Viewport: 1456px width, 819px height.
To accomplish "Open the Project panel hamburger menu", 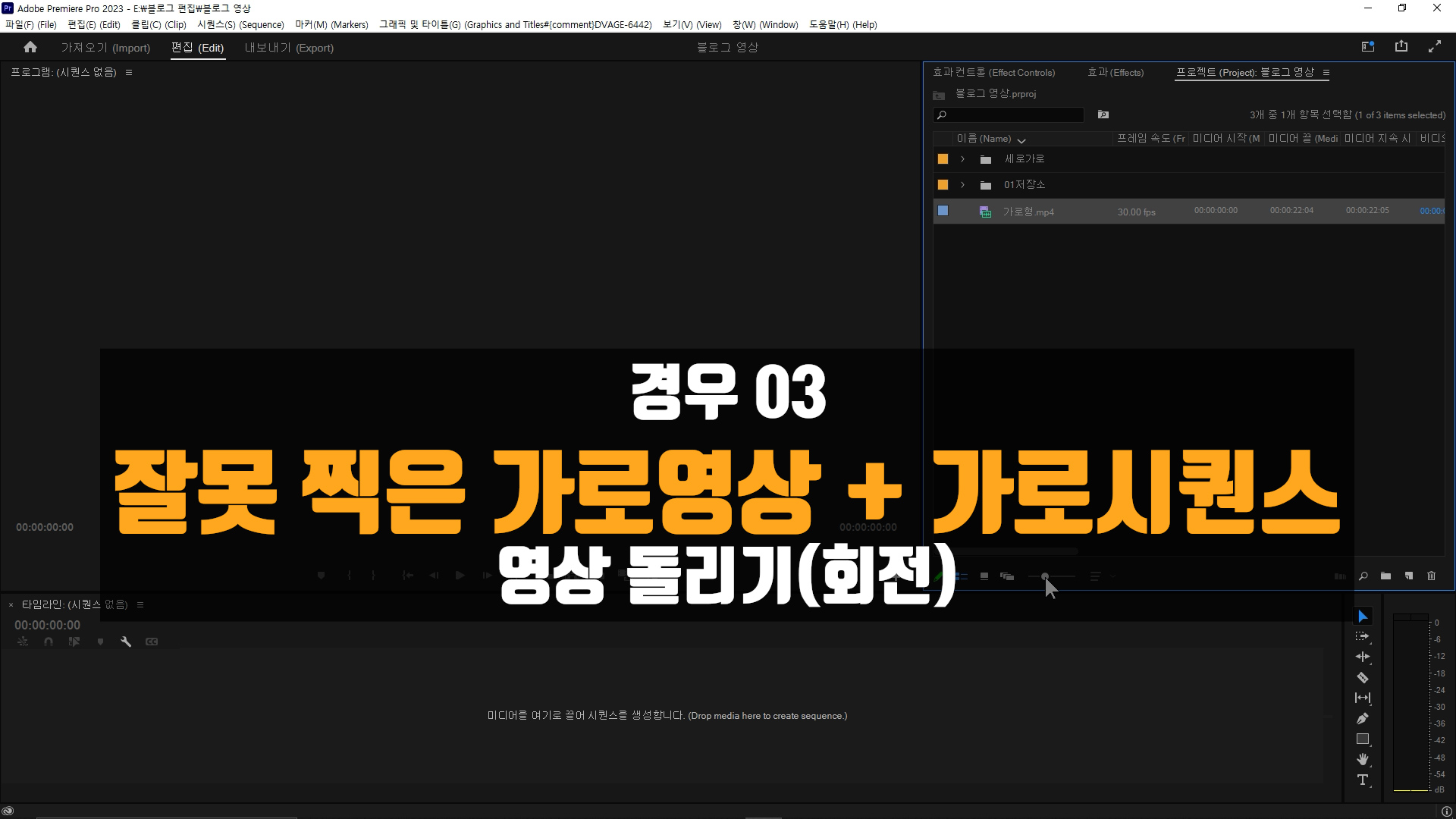I will 1326,73.
